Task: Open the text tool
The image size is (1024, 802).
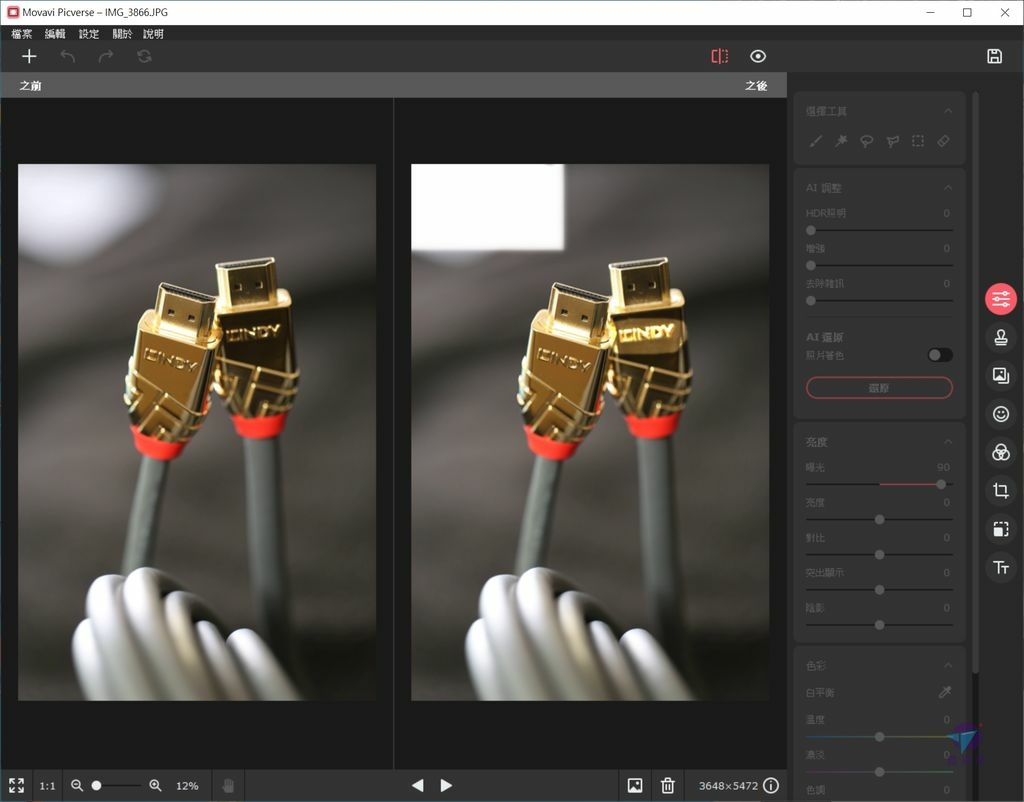Action: tap(1000, 568)
